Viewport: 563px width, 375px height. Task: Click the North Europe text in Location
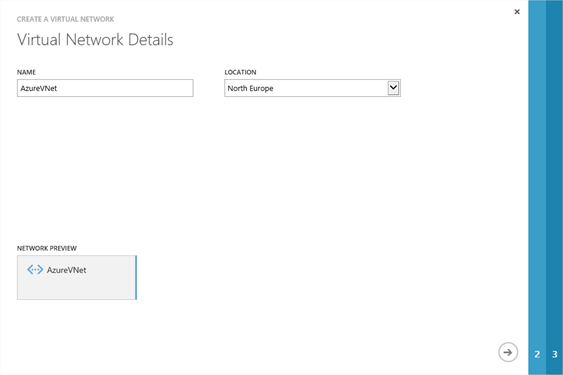click(x=250, y=88)
